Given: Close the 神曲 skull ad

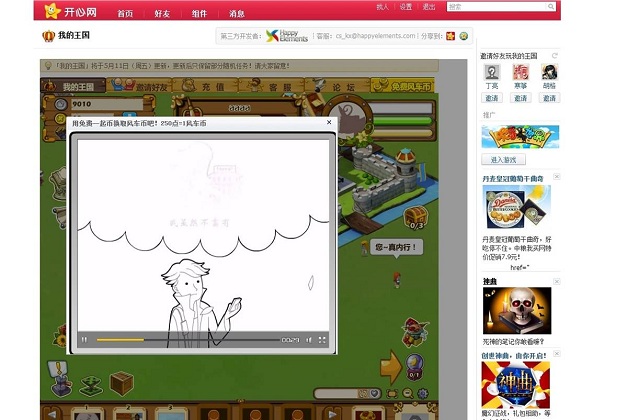Looking at the screenshot, I should coord(557,281).
